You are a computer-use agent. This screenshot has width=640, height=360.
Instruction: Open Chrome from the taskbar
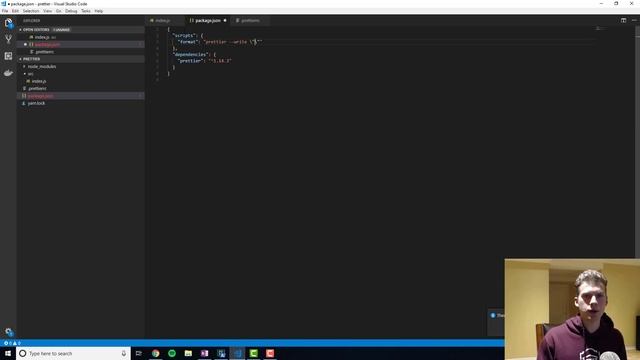[x=156, y=353]
